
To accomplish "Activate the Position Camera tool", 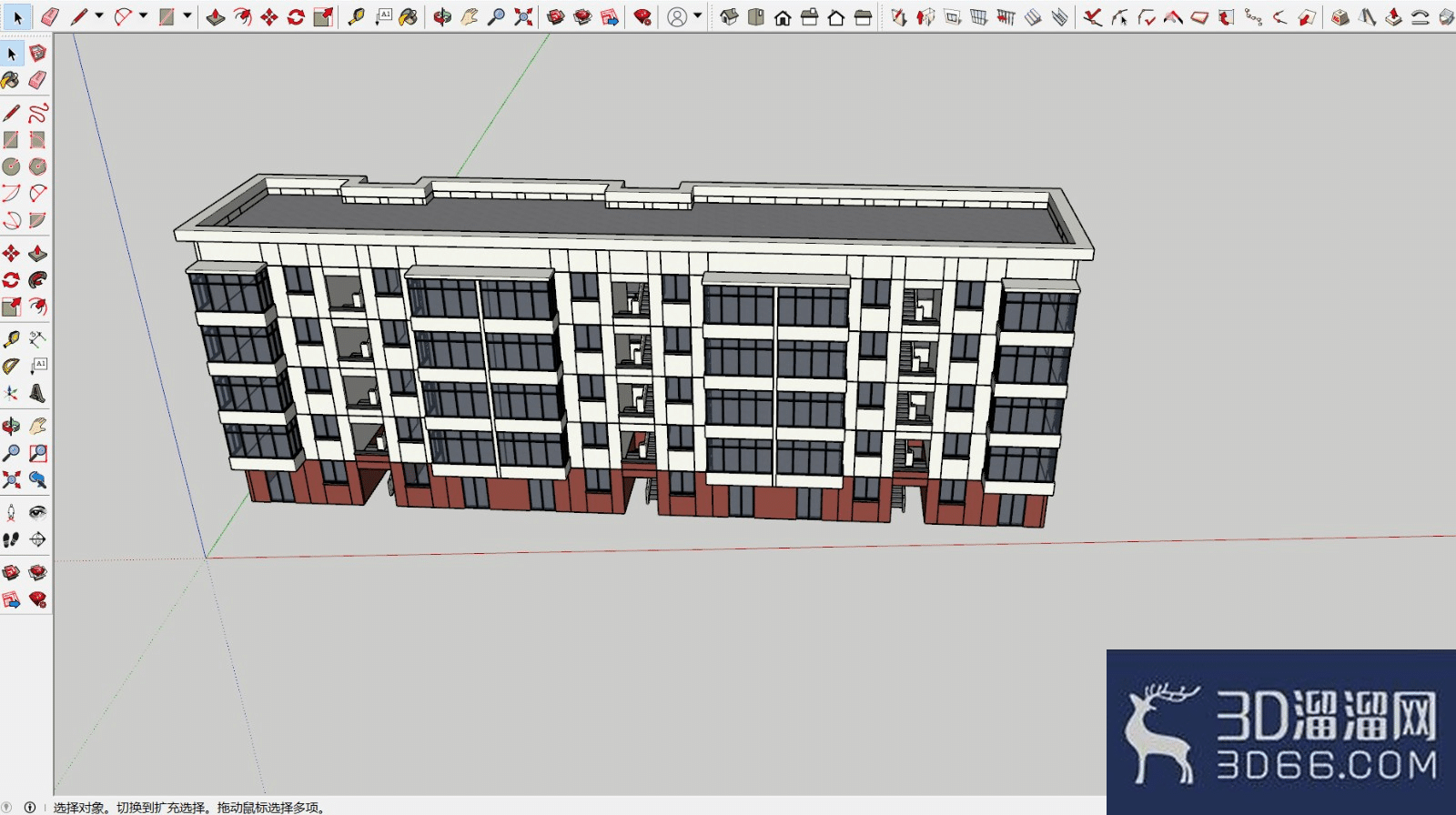I will [x=11, y=512].
